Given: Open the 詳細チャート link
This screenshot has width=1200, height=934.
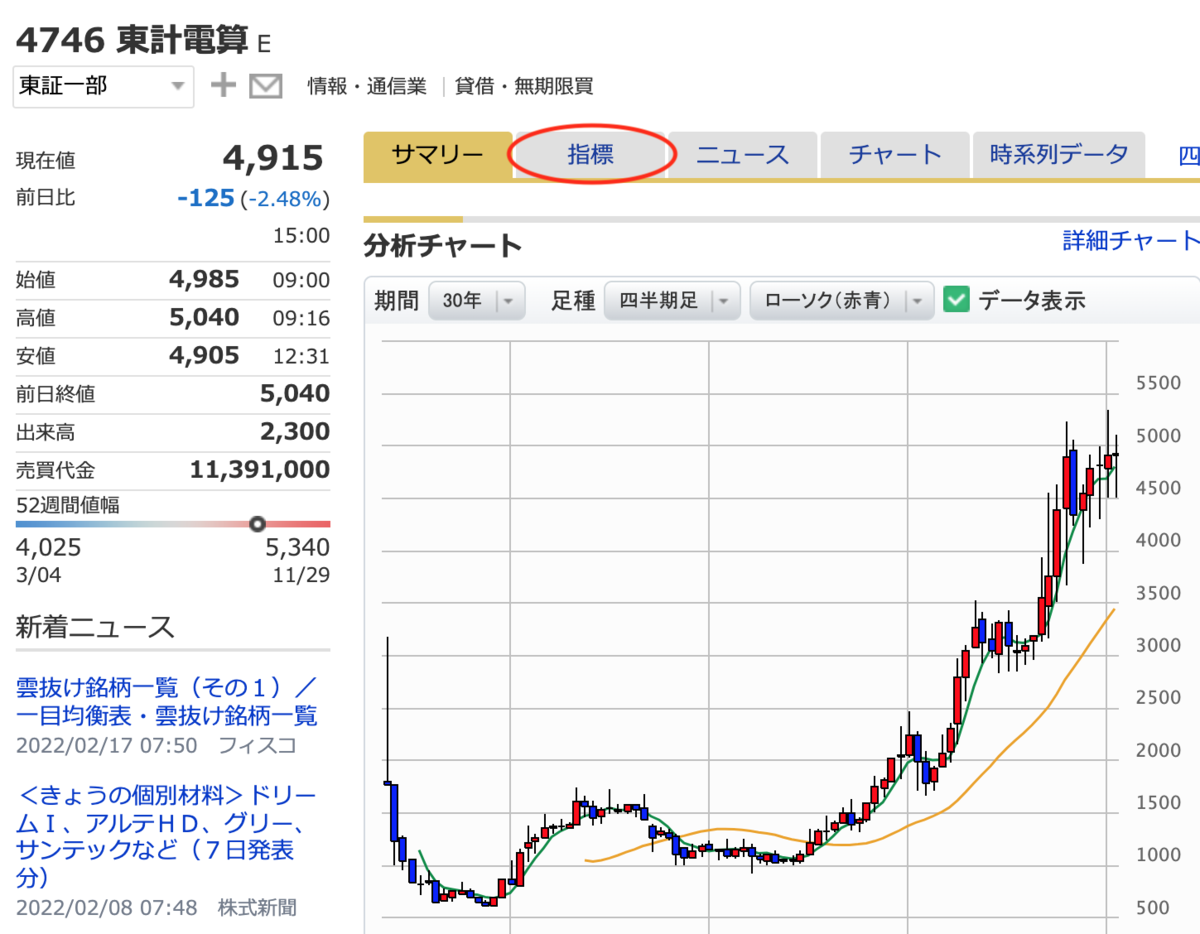Looking at the screenshot, I should (1131, 240).
